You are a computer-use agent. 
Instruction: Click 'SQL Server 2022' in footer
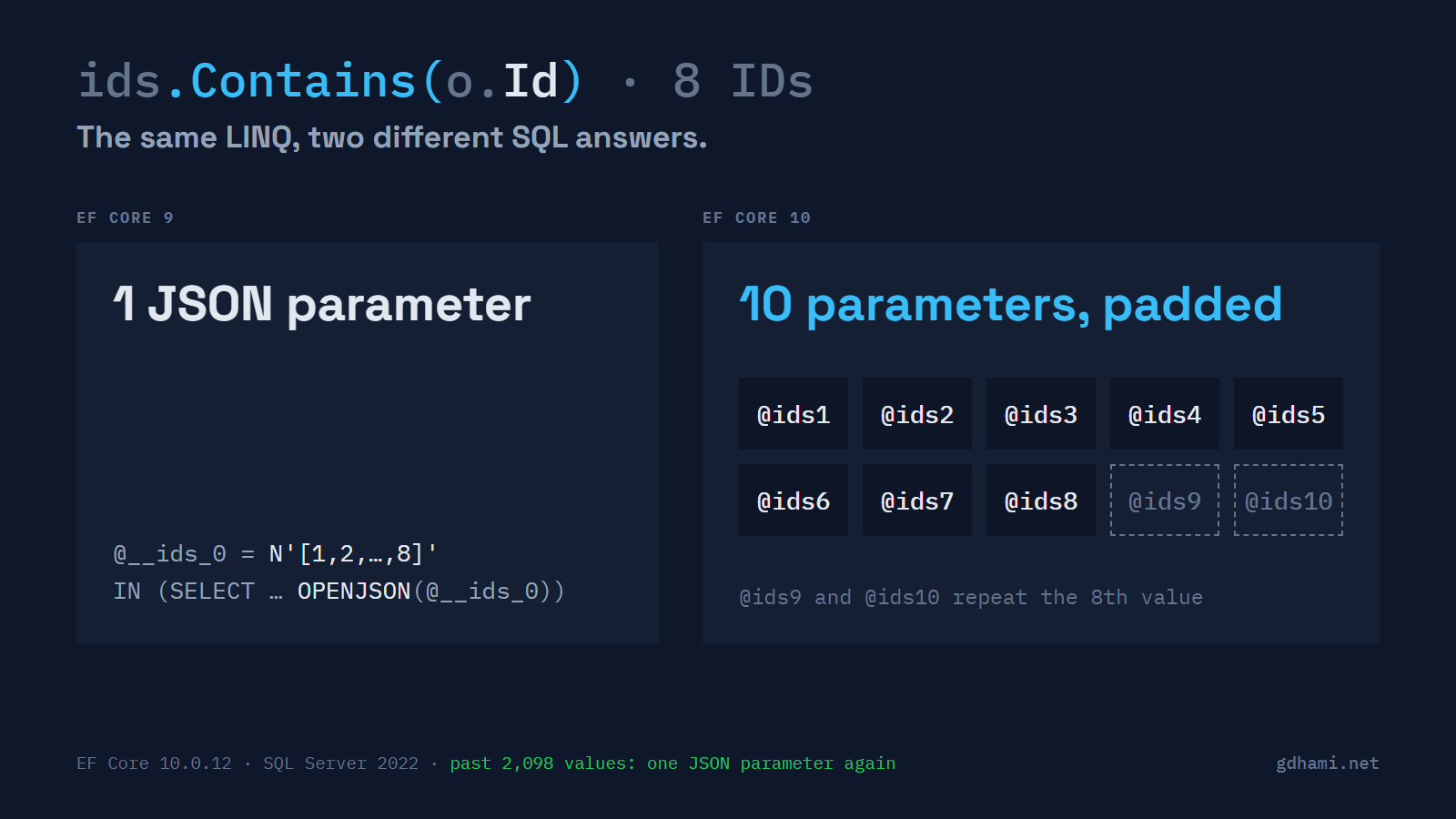pos(341,763)
